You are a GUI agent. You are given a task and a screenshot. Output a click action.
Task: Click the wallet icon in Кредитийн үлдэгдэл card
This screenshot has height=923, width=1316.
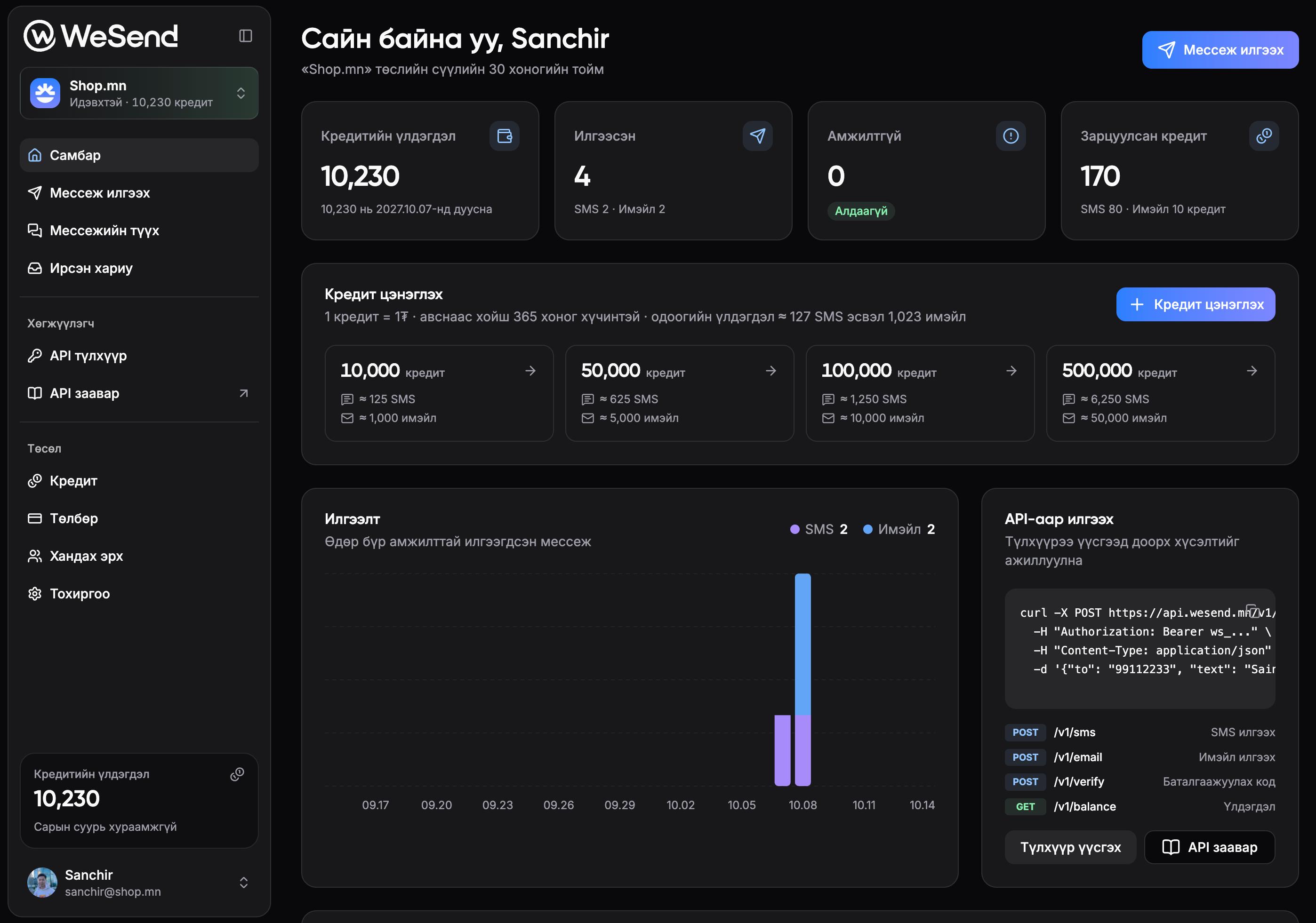coord(505,136)
